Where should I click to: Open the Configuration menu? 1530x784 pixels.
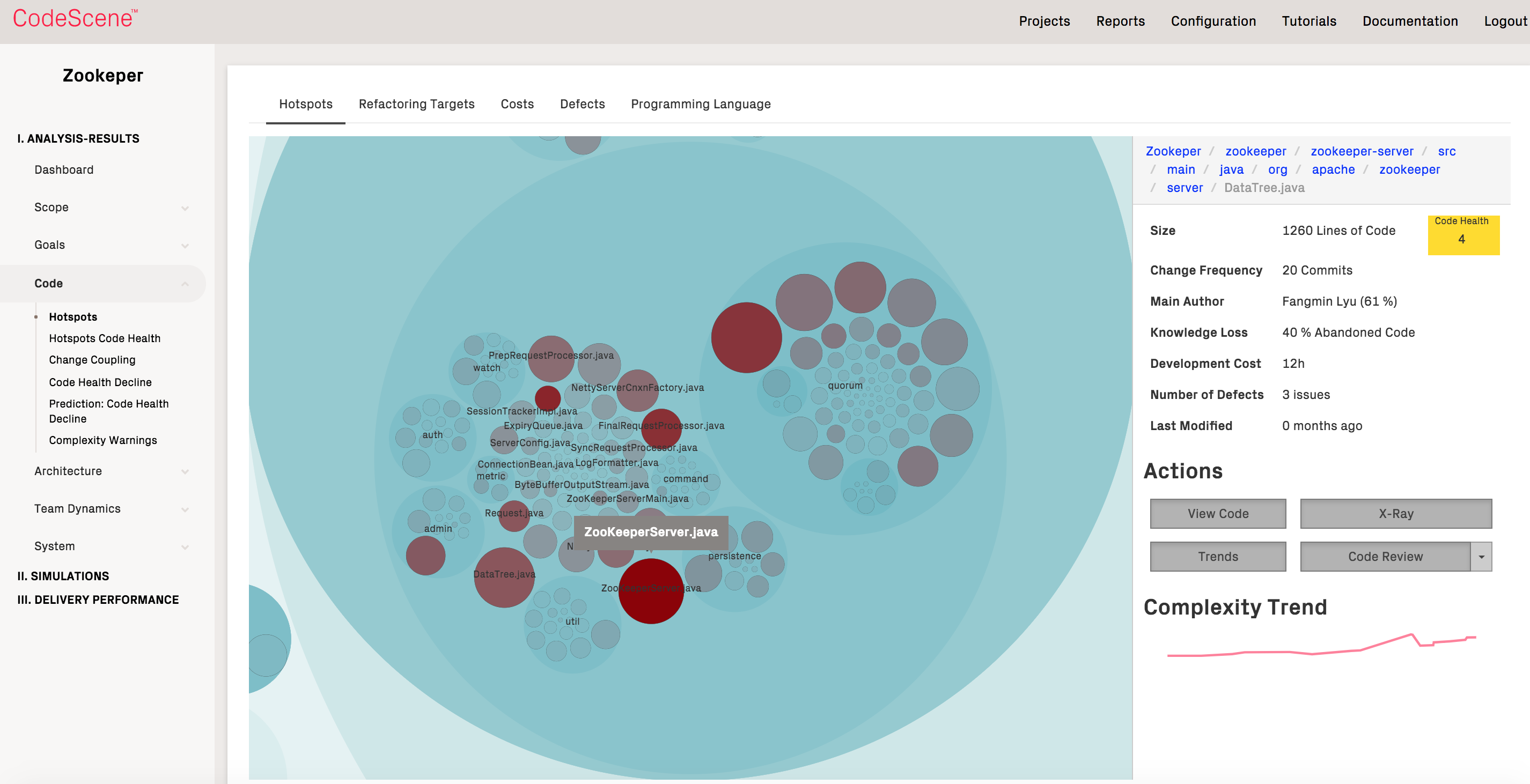(1213, 21)
